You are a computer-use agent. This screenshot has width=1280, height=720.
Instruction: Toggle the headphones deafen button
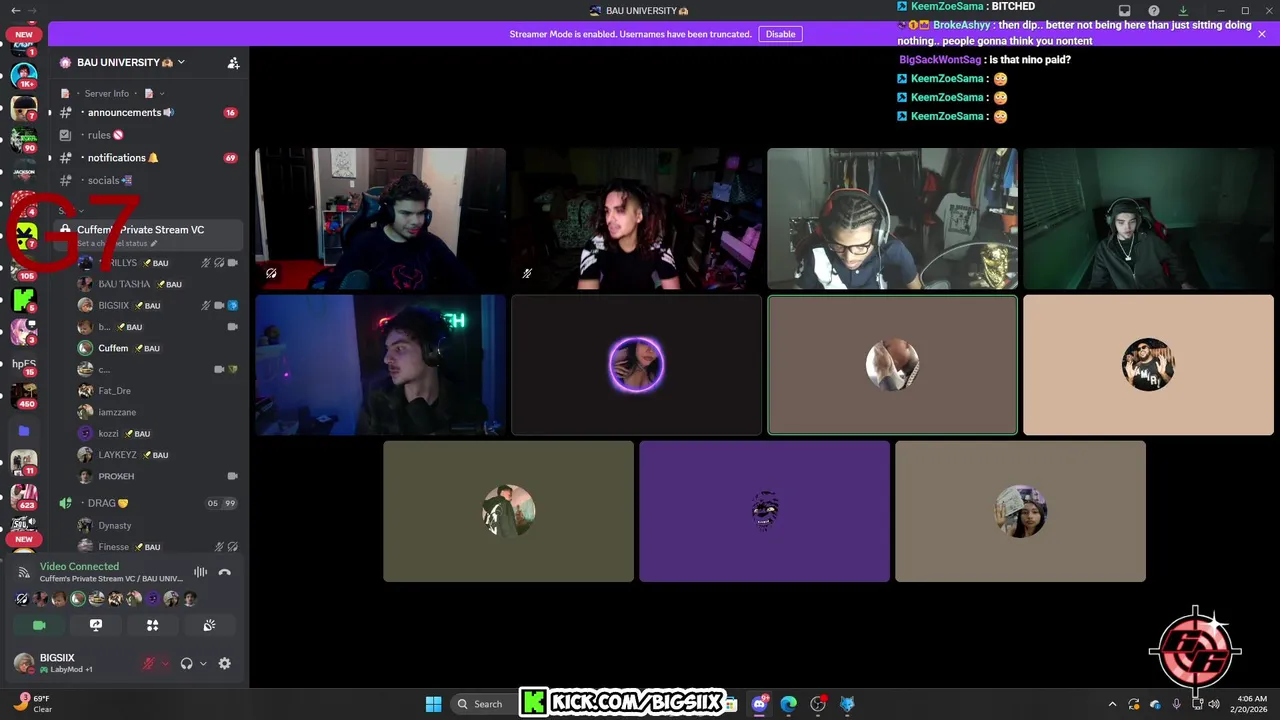pos(186,663)
